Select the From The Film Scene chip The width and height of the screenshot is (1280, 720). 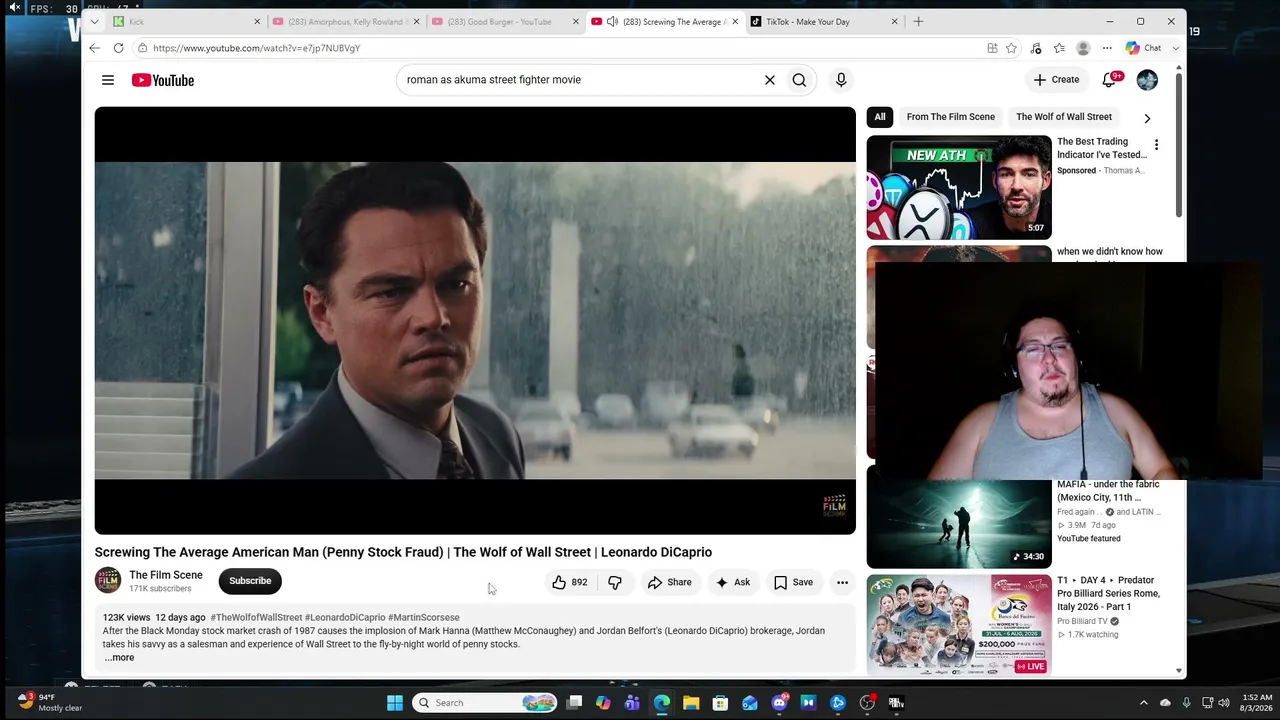[x=951, y=117]
